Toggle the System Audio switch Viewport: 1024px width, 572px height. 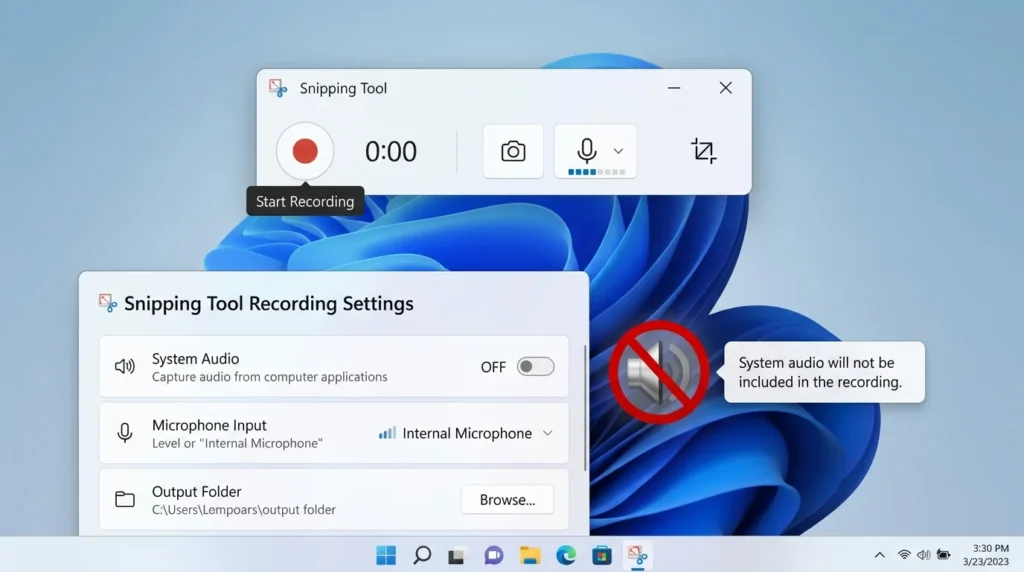click(x=536, y=366)
